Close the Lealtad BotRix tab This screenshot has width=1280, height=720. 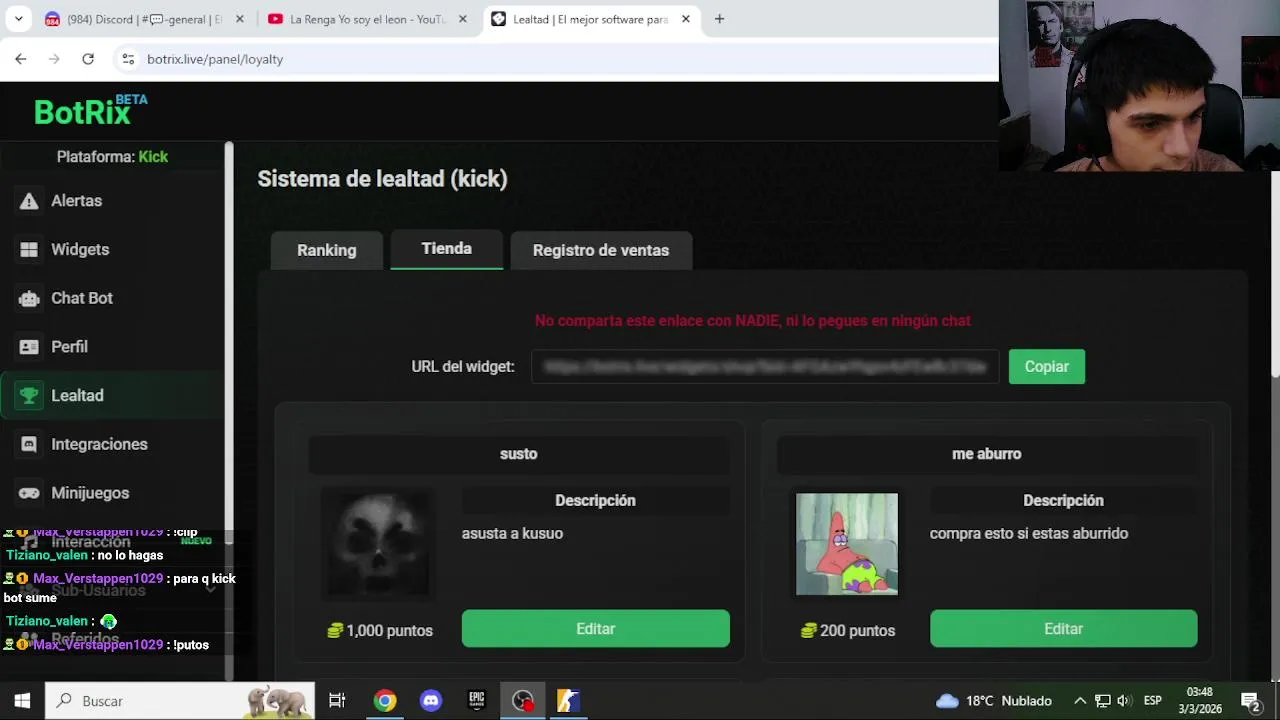tap(685, 19)
